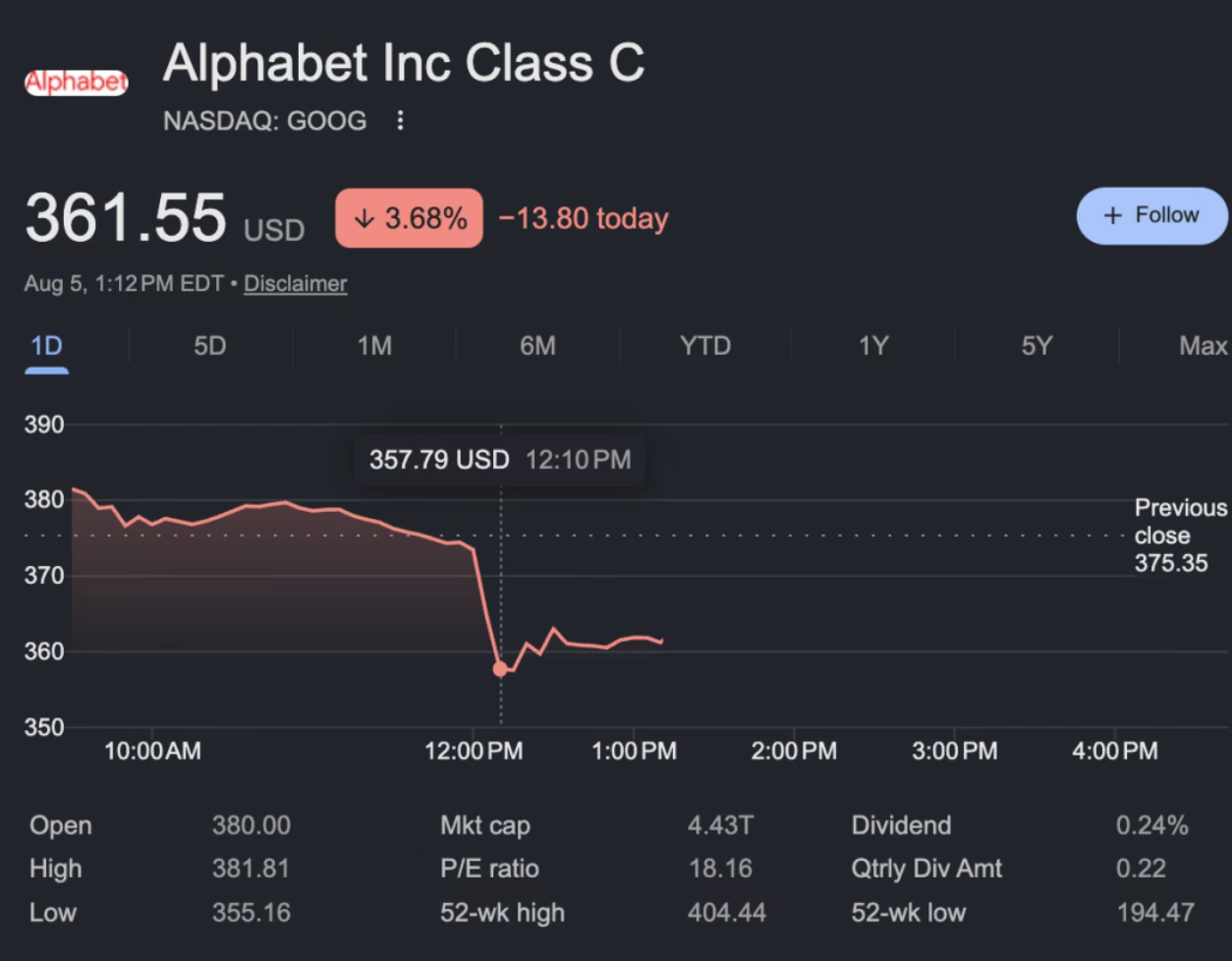Click the Mkt cap value 4.43T
This screenshot has width=1232, height=961.
[x=720, y=825]
